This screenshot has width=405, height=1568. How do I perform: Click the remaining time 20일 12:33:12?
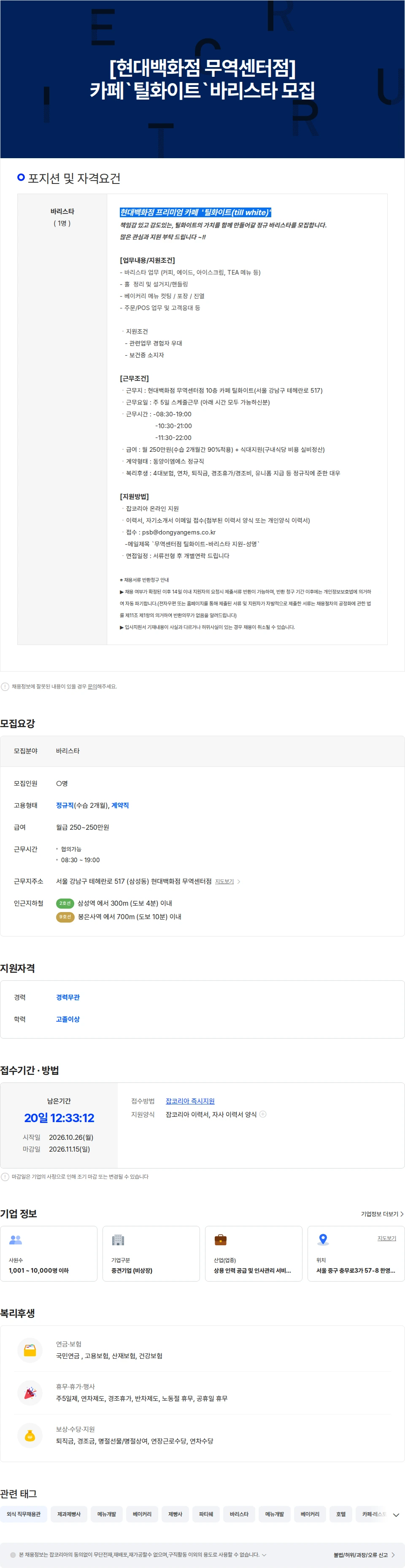pyautogui.click(x=59, y=1117)
